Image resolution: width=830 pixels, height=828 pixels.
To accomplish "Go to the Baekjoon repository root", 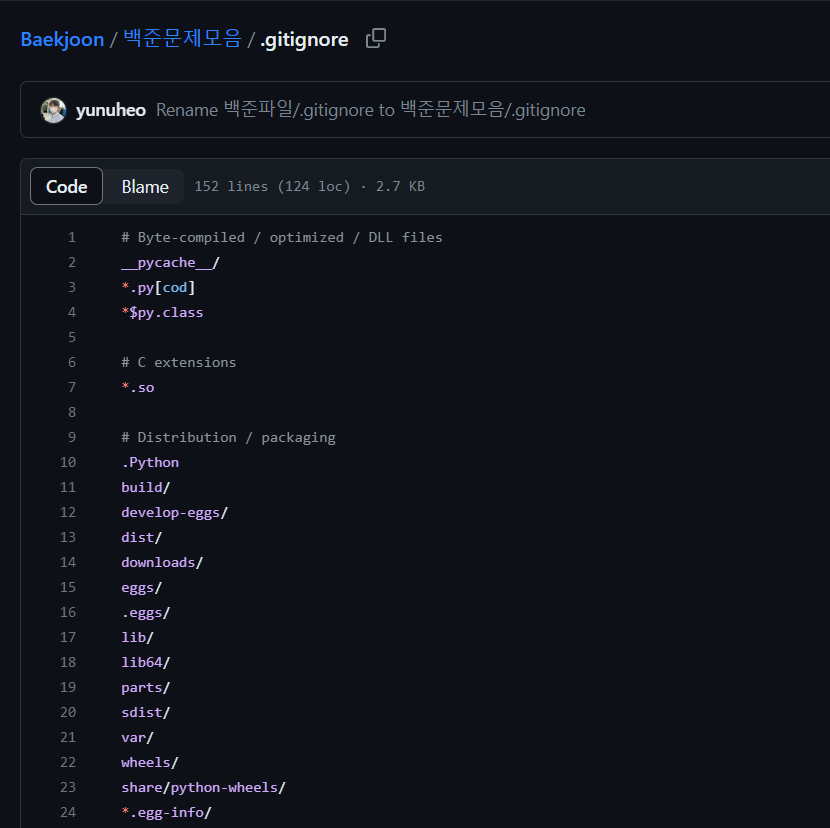I will click(62, 40).
